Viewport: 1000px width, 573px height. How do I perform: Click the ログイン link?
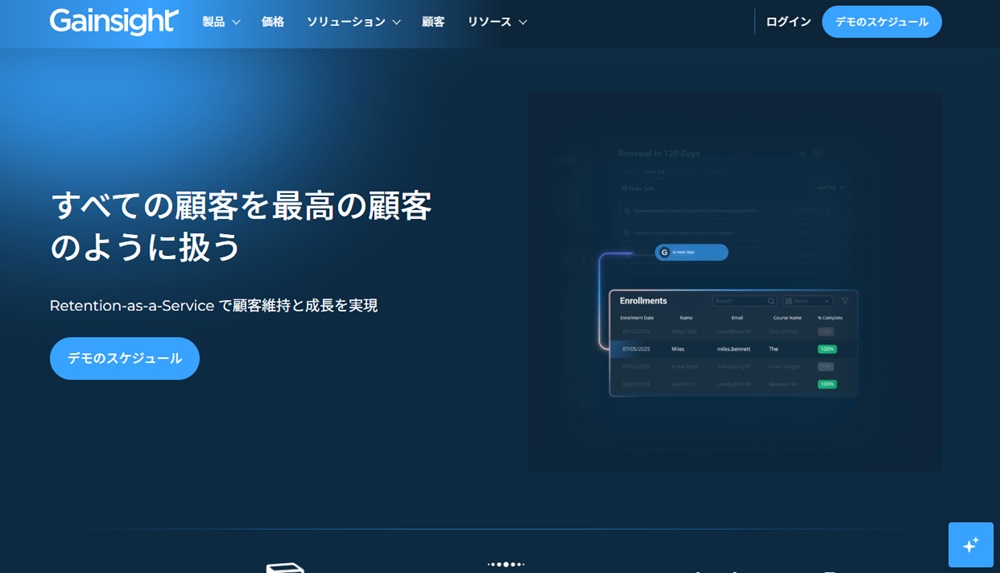click(788, 22)
